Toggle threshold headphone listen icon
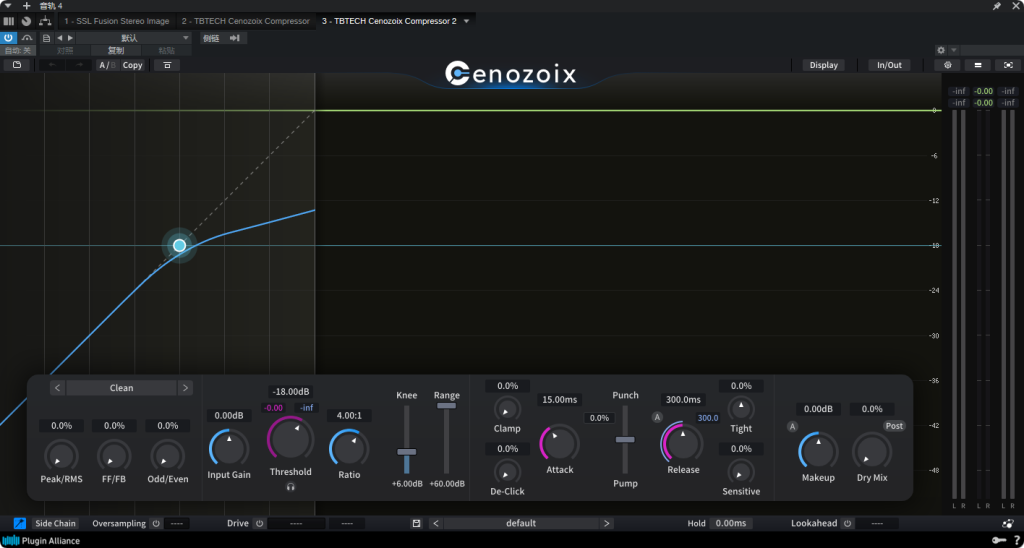The height and width of the screenshot is (548, 1024). pos(291,487)
